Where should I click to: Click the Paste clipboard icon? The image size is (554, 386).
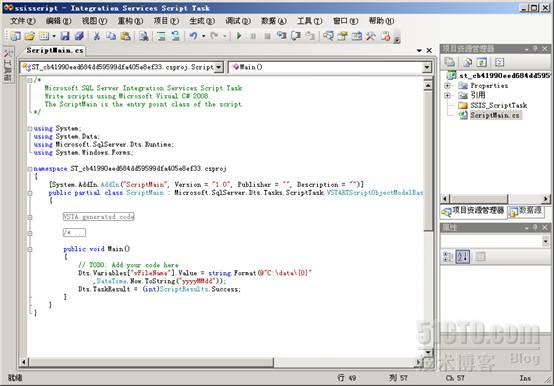(125, 36)
